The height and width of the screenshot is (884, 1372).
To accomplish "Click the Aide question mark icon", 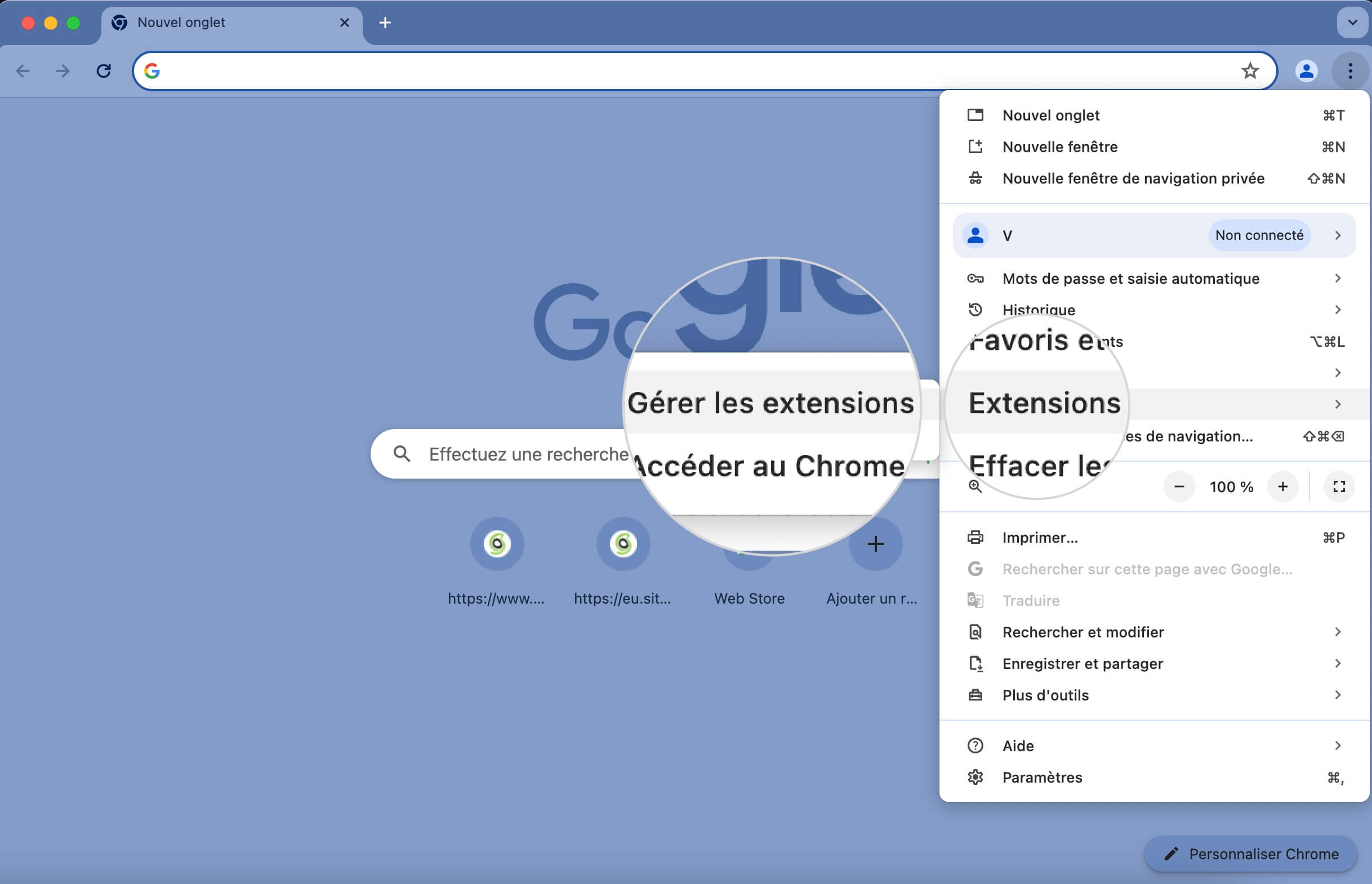I will 975,746.
